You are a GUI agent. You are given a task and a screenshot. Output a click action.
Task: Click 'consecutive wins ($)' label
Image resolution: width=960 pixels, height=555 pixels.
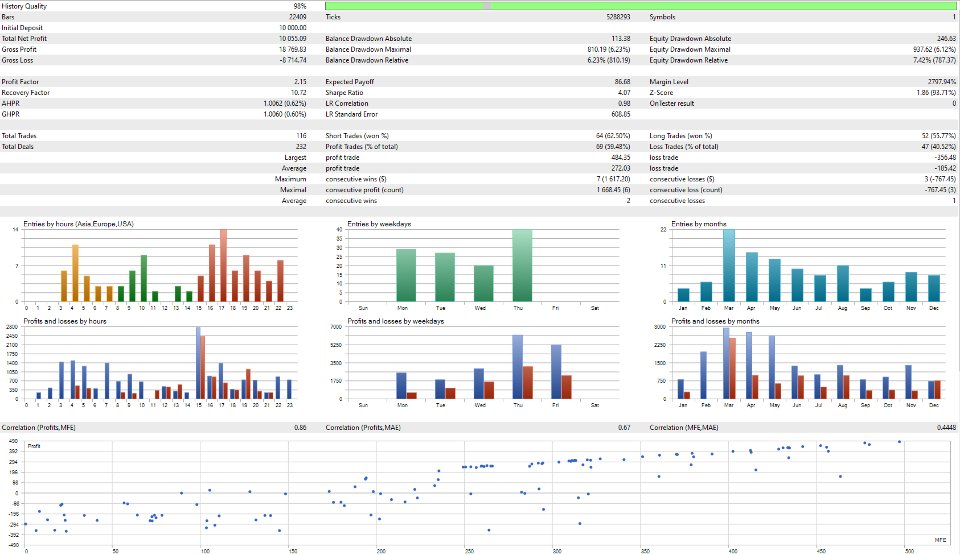click(356, 179)
